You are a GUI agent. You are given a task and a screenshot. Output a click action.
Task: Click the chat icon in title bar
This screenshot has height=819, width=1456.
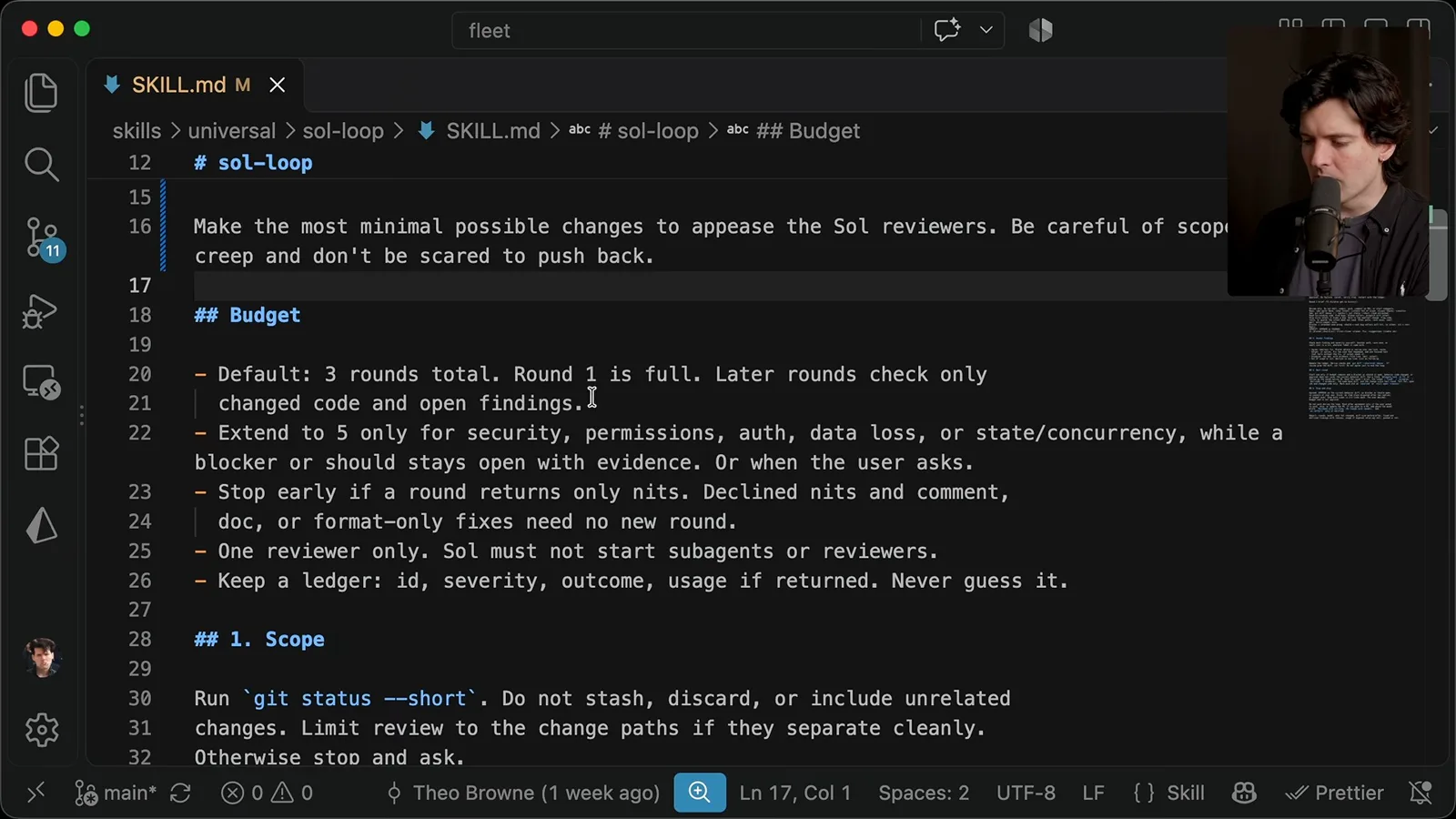pyautogui.click(x=947, y=30)
